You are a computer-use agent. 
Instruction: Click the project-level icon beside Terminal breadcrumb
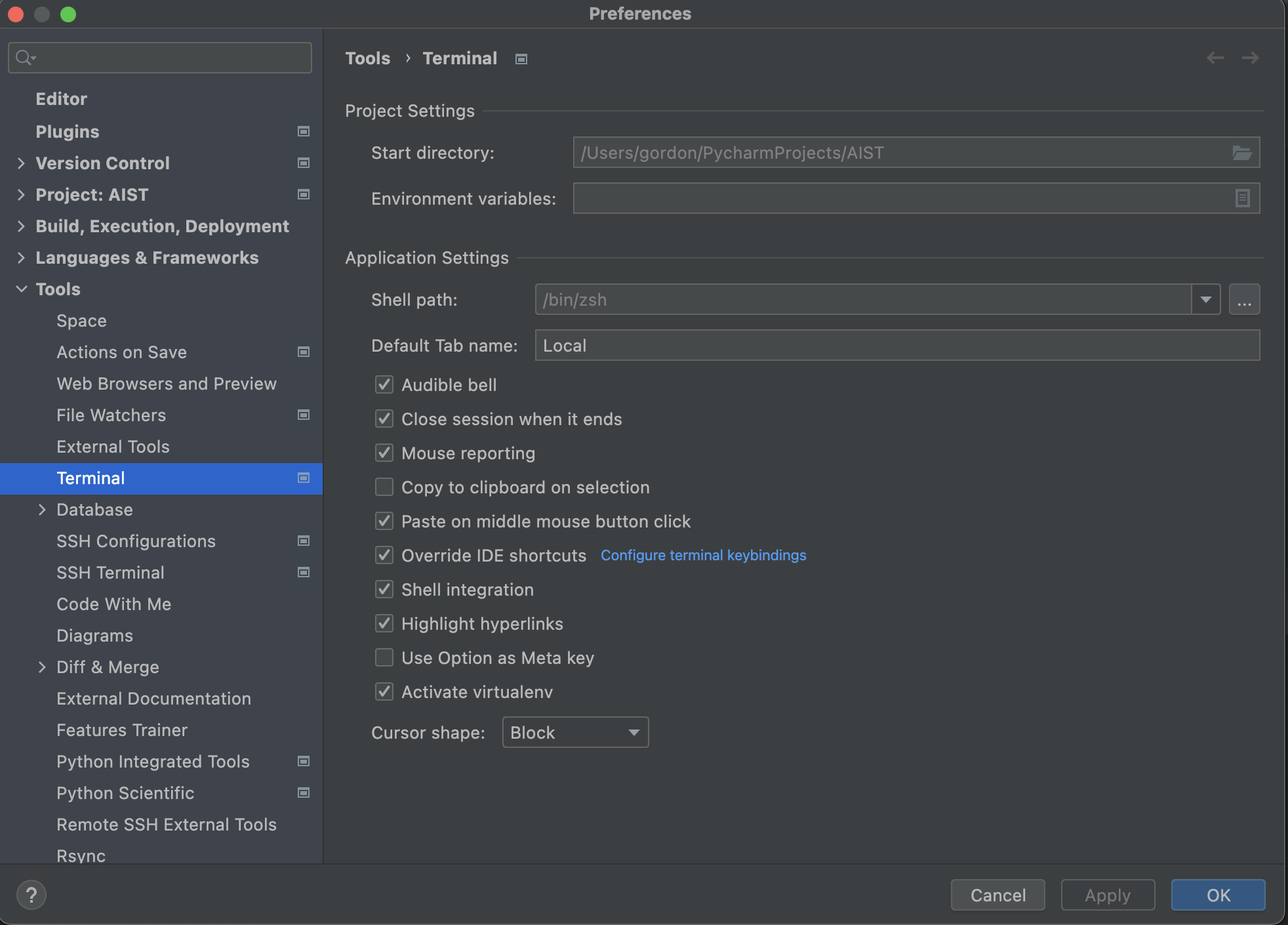coord(521,59)
